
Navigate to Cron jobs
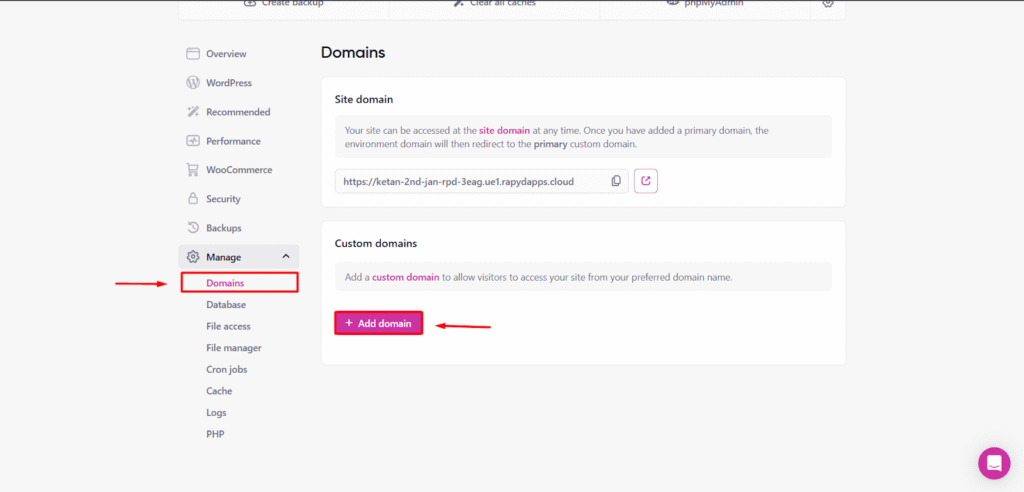(x=226, y=370)
